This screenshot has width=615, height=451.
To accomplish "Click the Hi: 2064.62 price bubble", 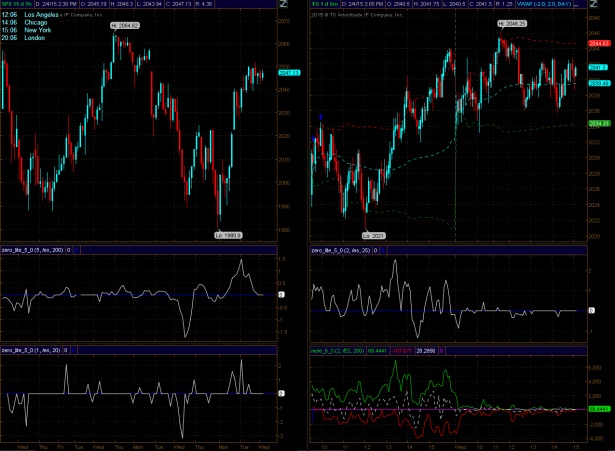I will click(125, 25).
